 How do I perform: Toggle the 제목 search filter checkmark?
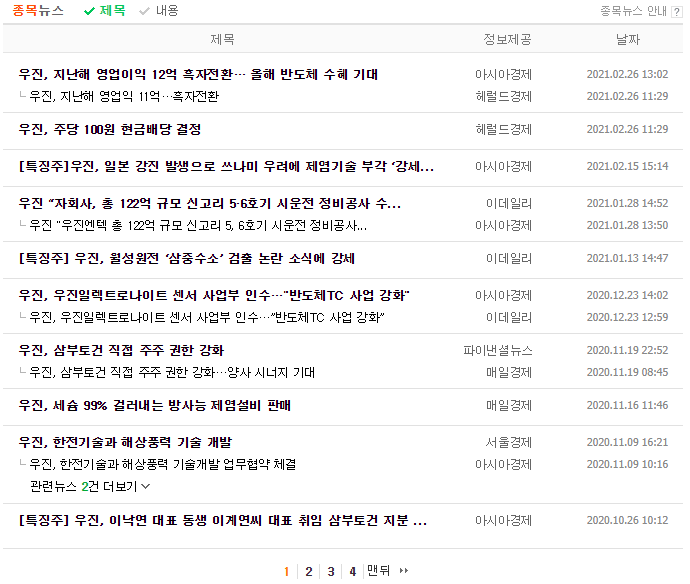89,11
